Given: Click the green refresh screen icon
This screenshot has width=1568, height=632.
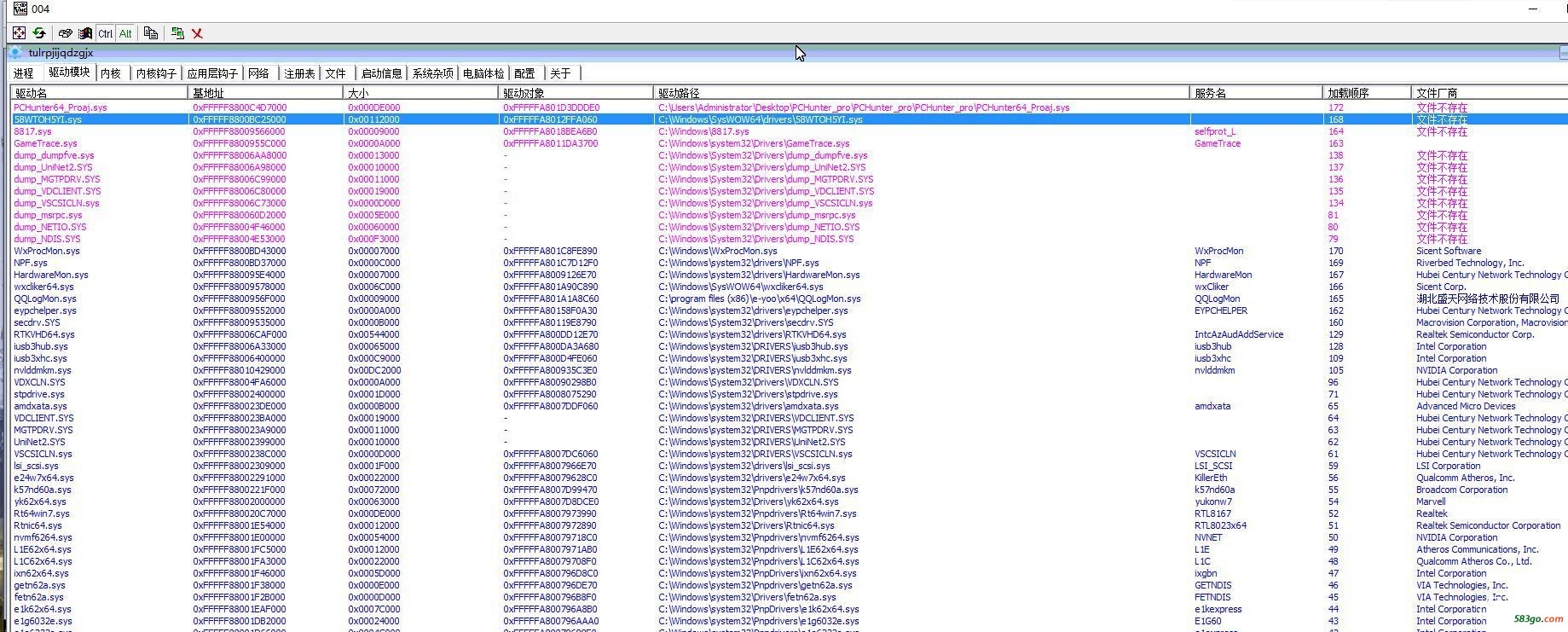Looking at the screenshot, I should [39, 33].
